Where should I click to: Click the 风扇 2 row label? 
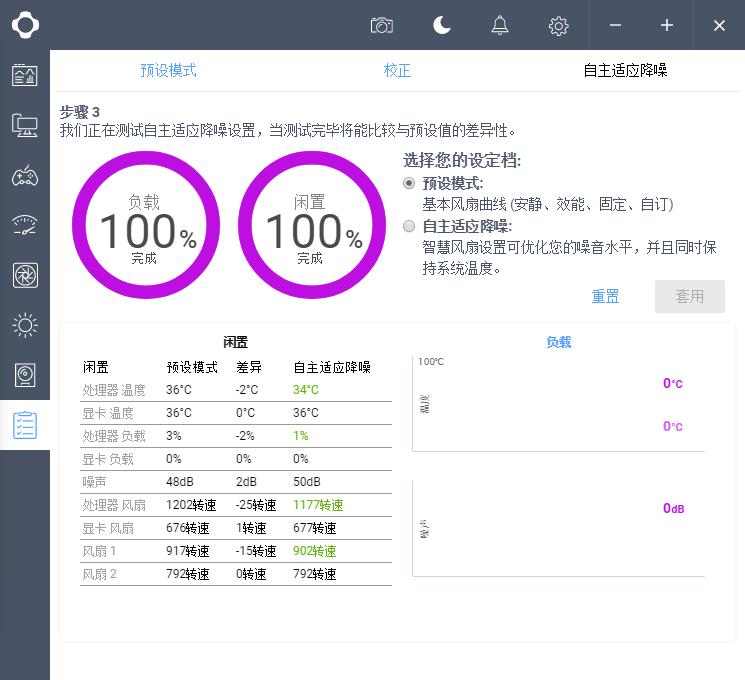coord(99,574)
